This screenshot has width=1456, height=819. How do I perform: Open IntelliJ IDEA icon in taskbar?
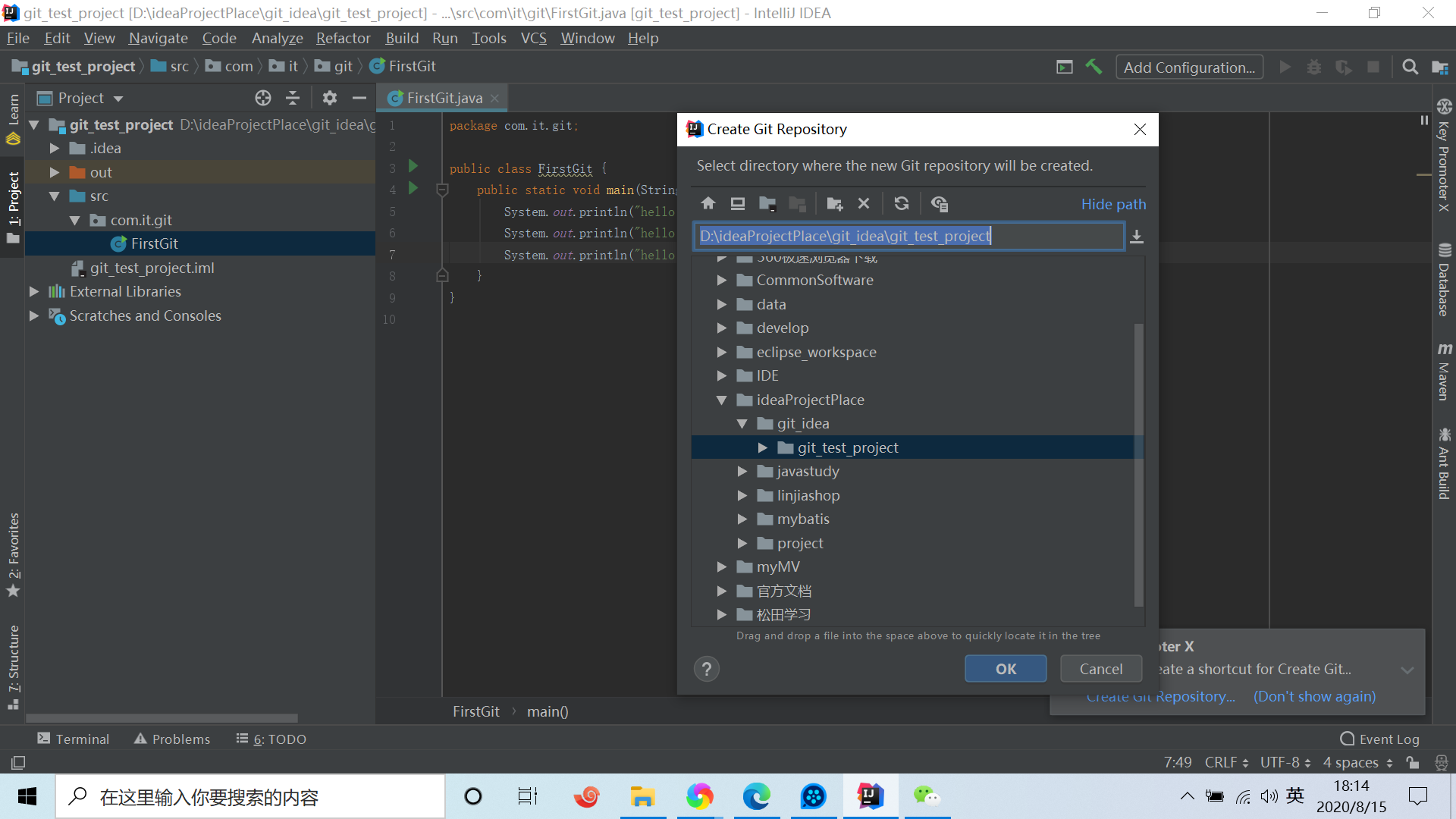click(x=870, y=796)
